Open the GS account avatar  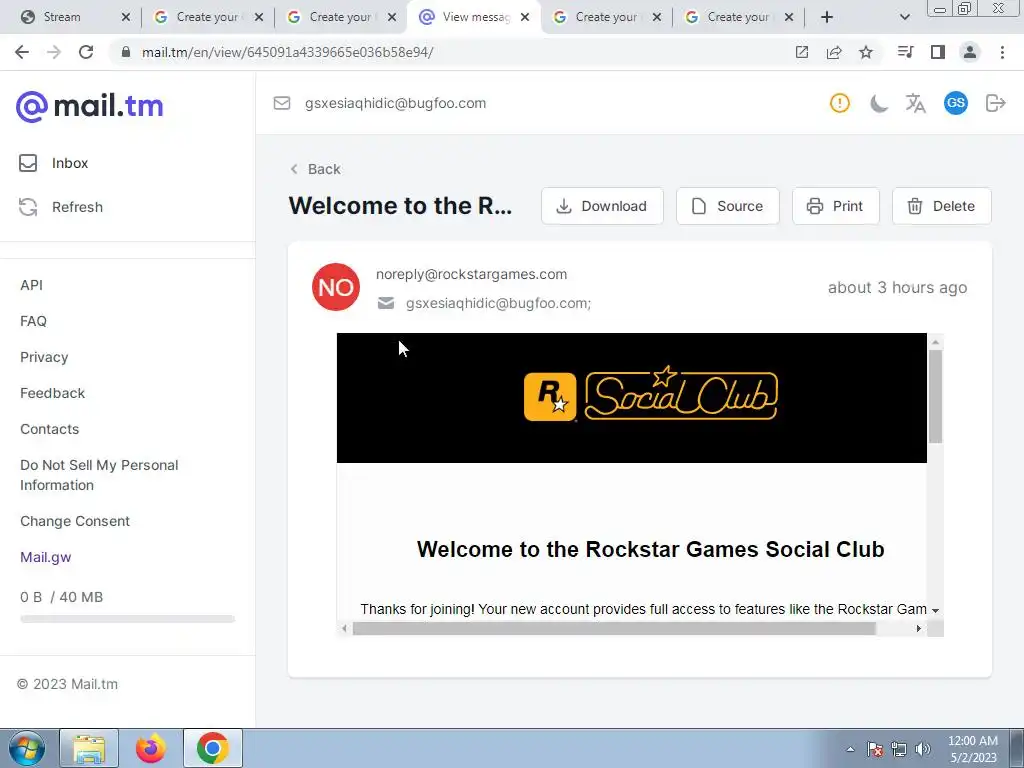pyautogui.click(x=955, y=103)
